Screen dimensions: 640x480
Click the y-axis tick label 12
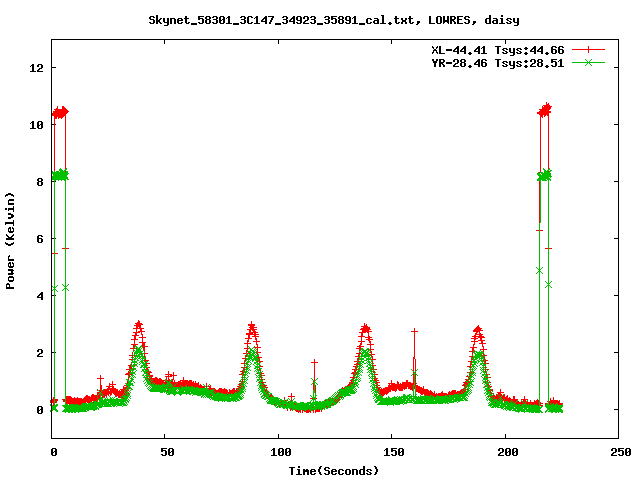[37, 68]
